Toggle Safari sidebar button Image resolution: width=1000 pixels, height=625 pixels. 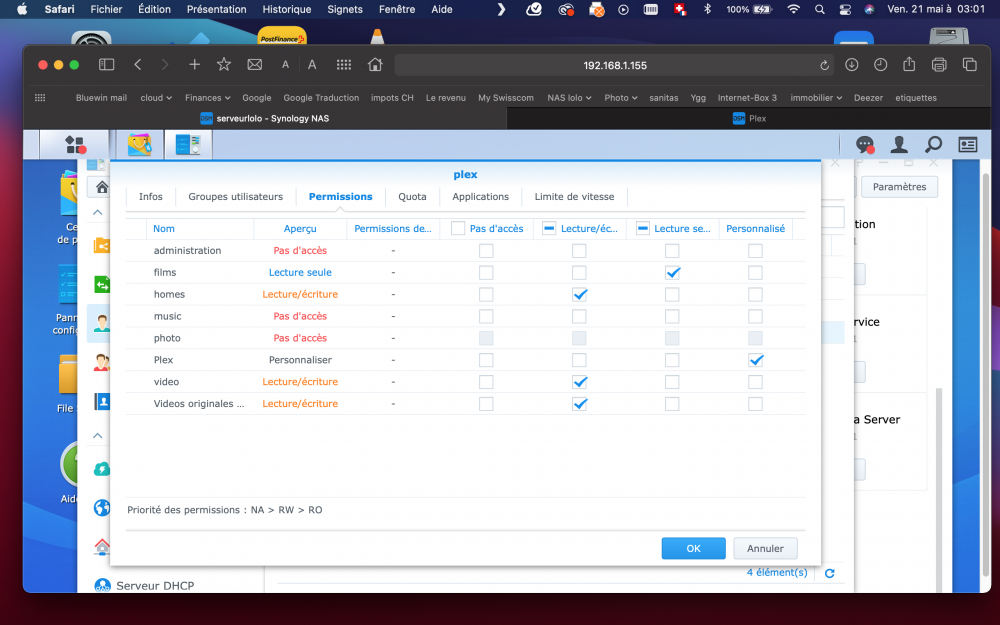click(x=107, y=64)
